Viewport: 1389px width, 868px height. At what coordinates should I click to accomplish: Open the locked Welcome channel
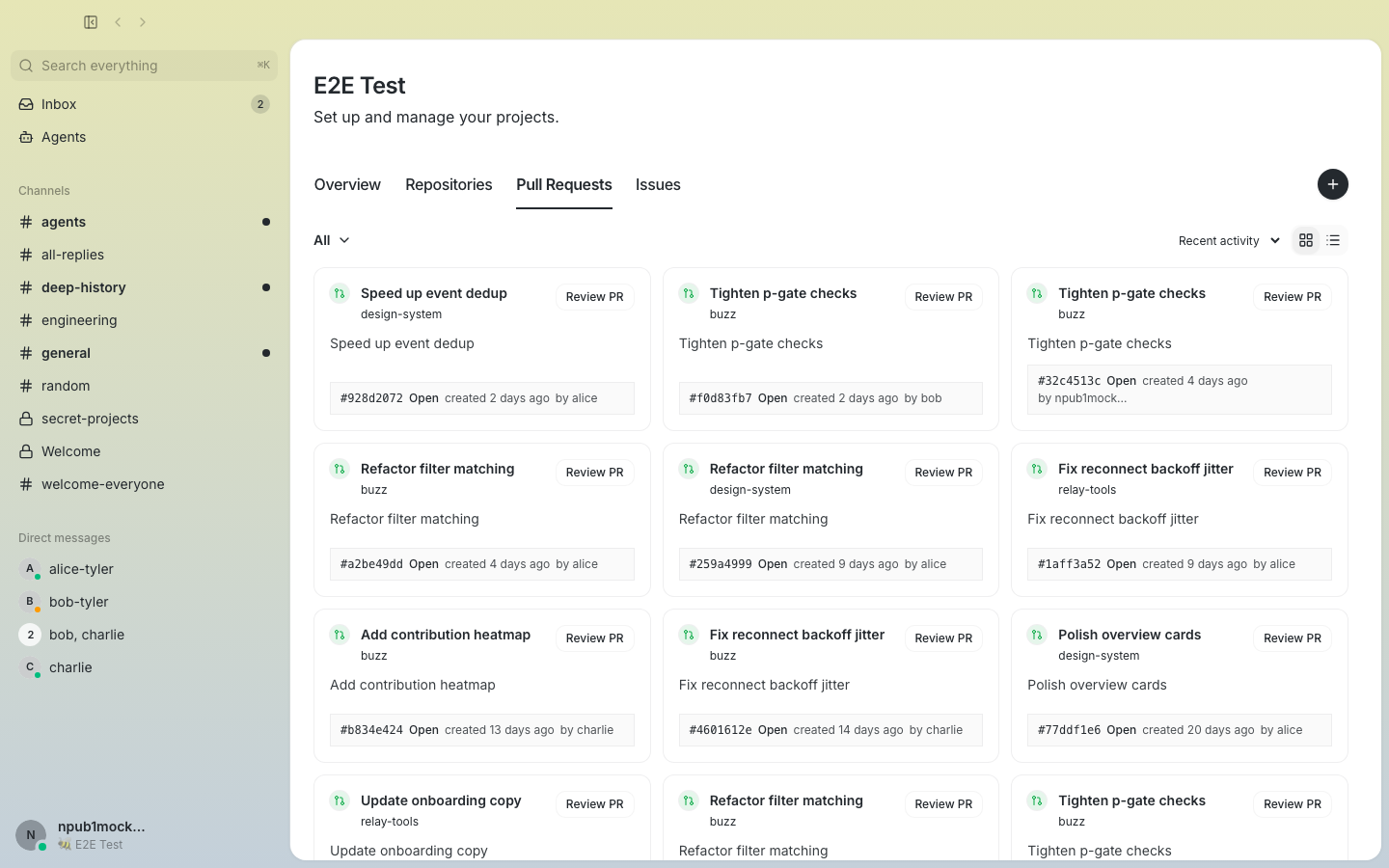coord(144,451)
